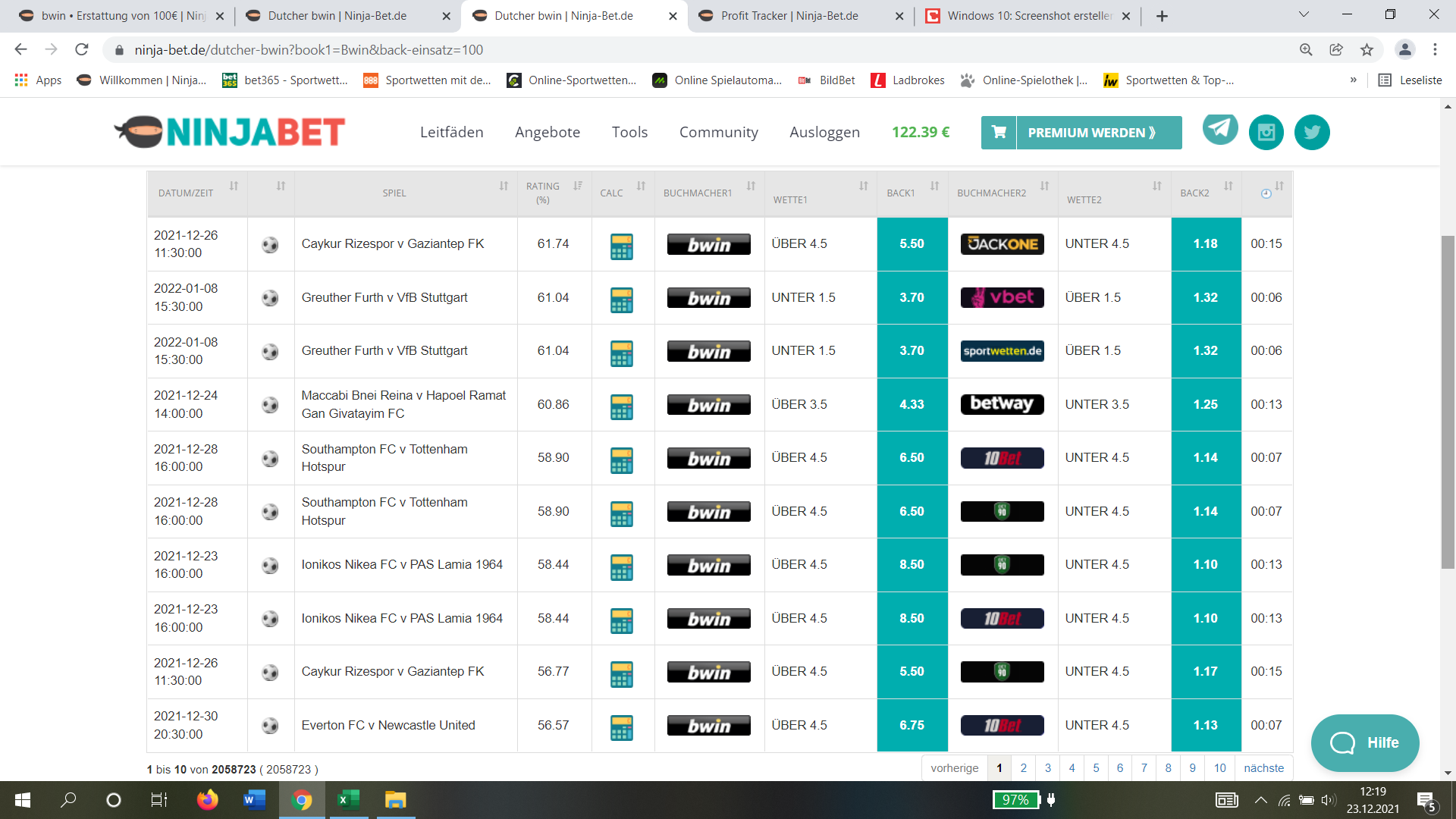
Task: Open Firefox from the taskbar
Action: [207, 800]
